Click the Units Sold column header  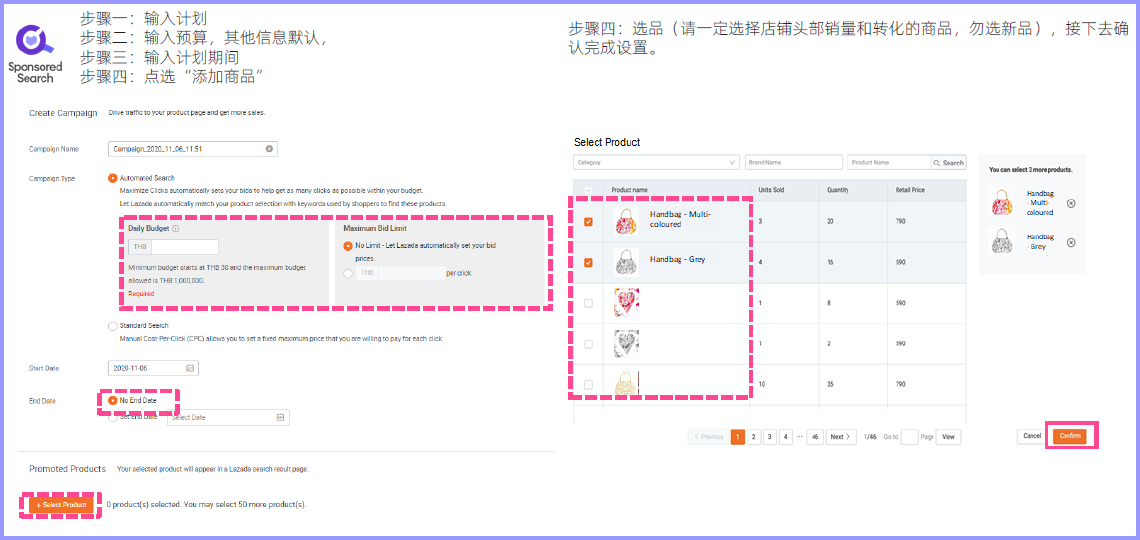pyautogui.click(x=771, y=190)
